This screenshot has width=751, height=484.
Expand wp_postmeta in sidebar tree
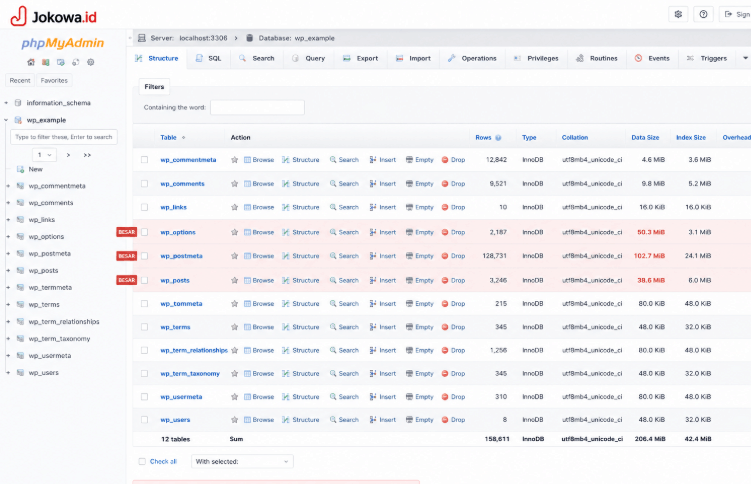8,254
